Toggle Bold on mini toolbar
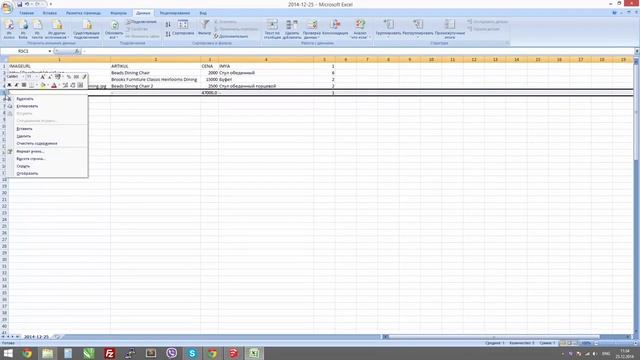The height and width of the screenshot is (360, 640). (9, 85)
